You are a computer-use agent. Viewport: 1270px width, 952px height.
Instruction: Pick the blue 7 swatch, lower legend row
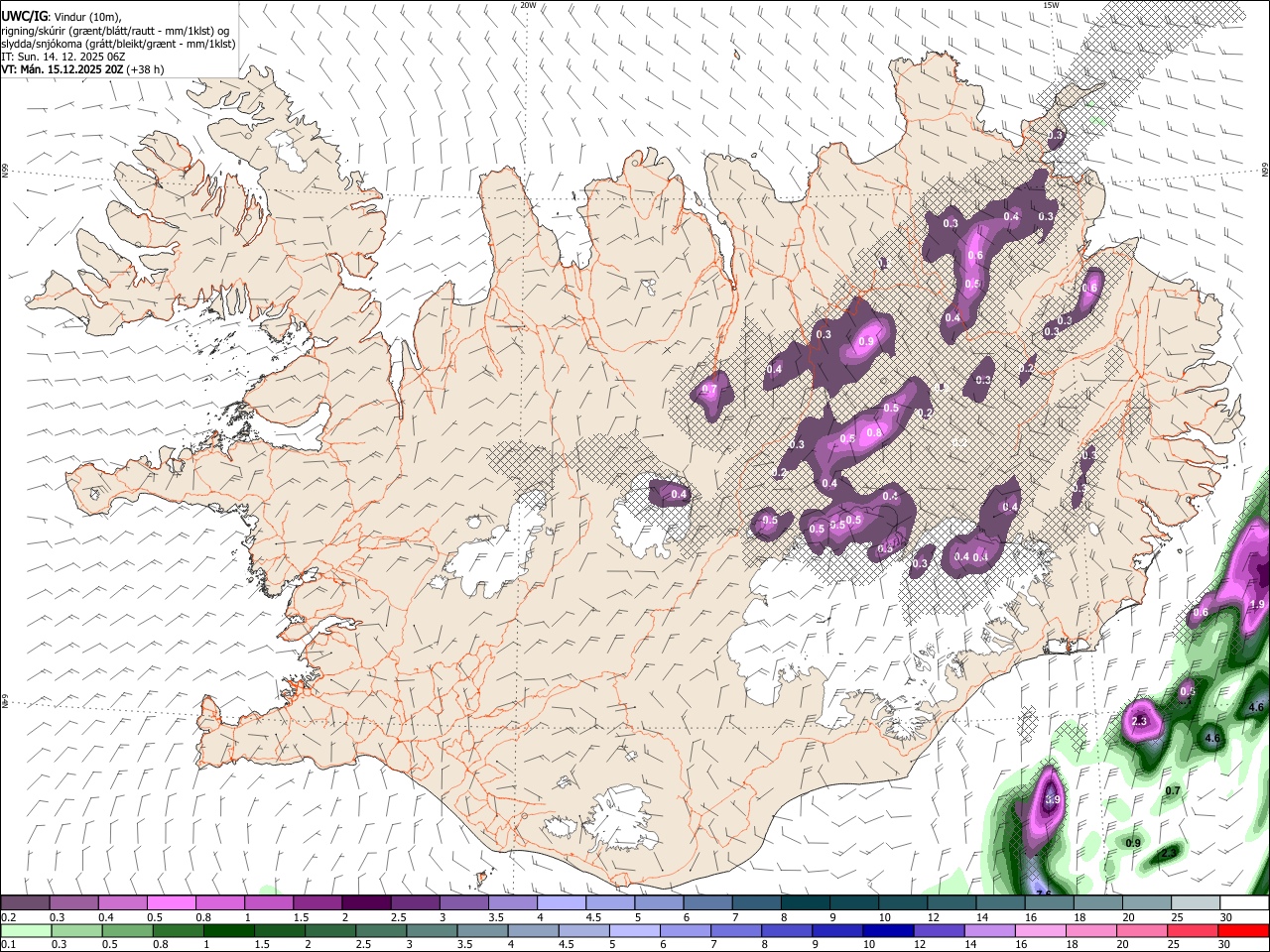click(737, 930)
